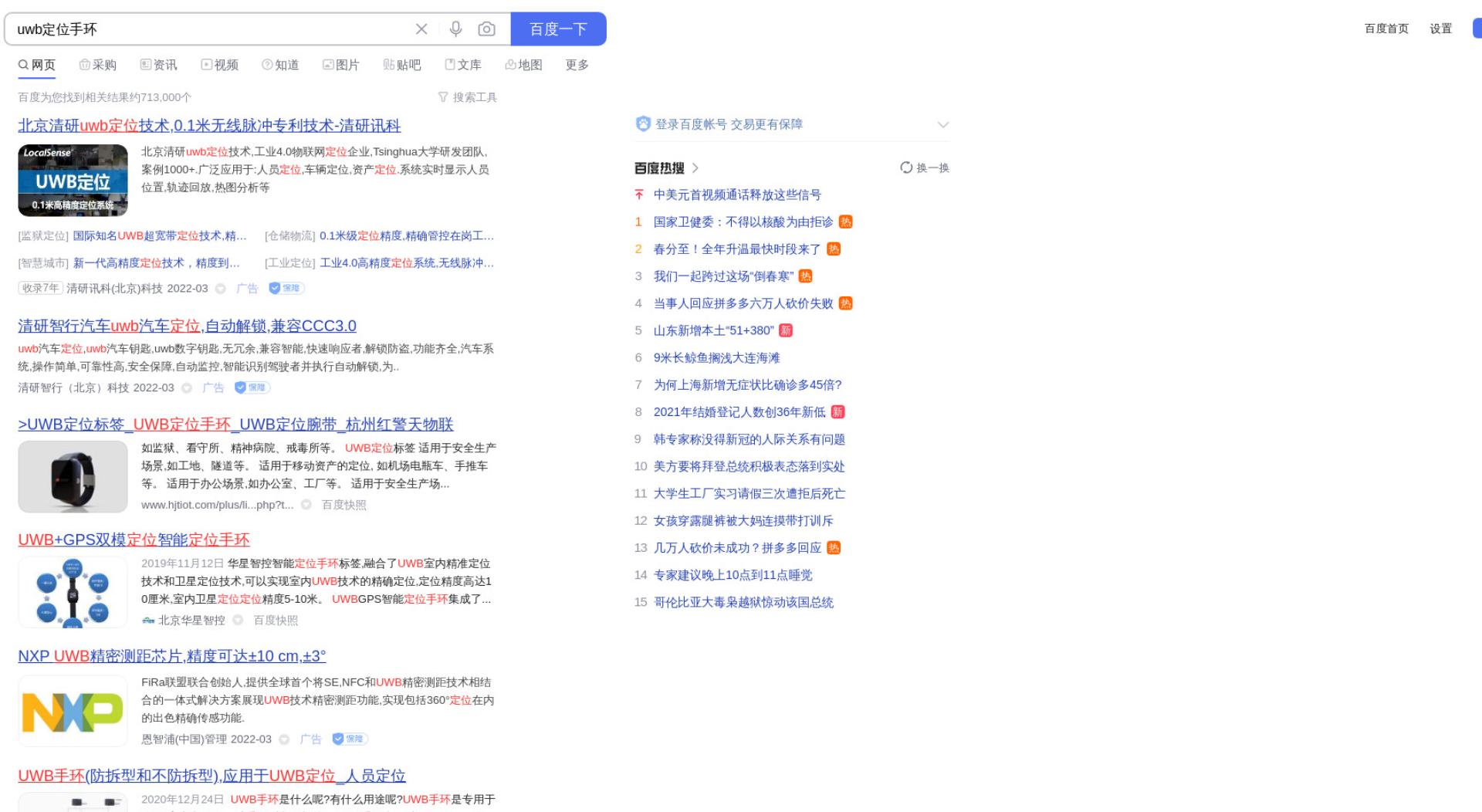
Task: Click the 广告 label beside 清研讯科(北京)科技
Action: point(247,288)
